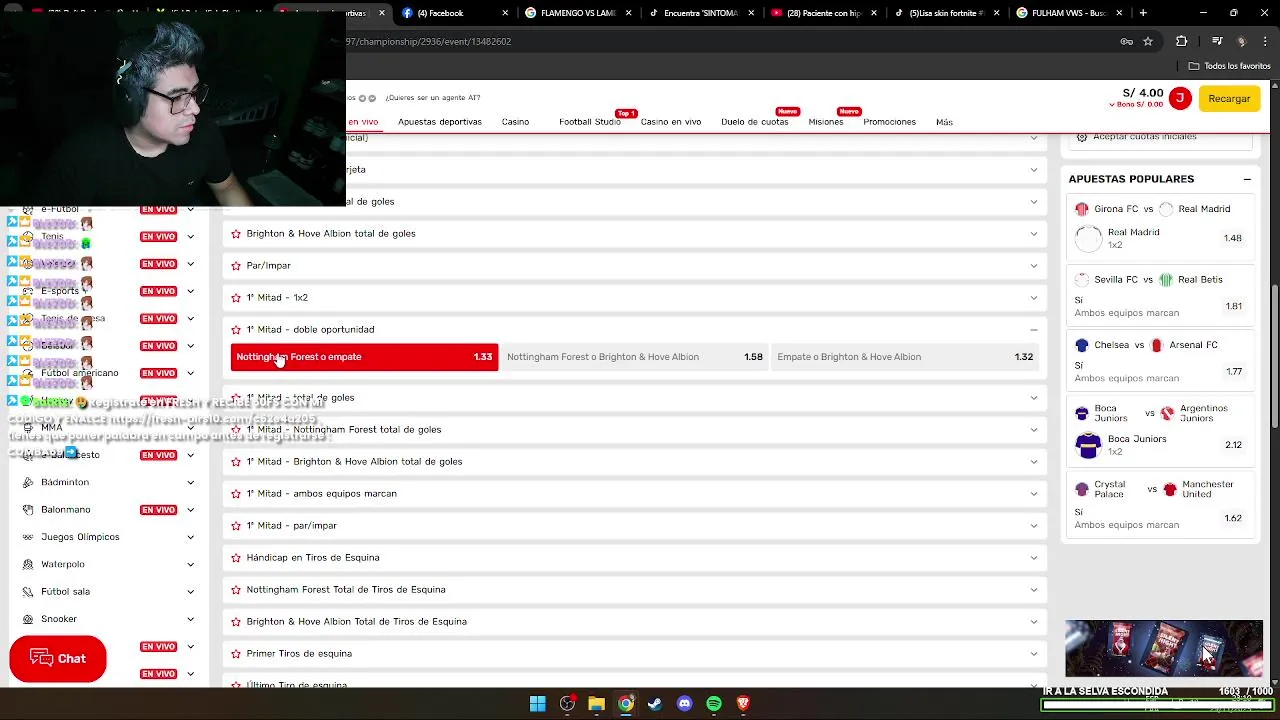The height and width of the screenshot is (720, 1280).
Task: Open a new browser tab with plus icon
Action: (1143, 13)
